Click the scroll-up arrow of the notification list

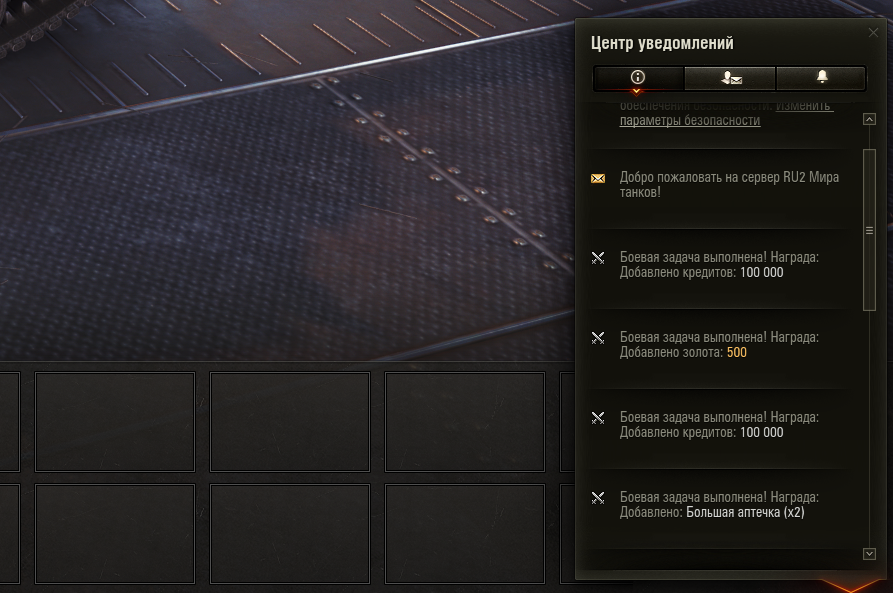(869, 119)
